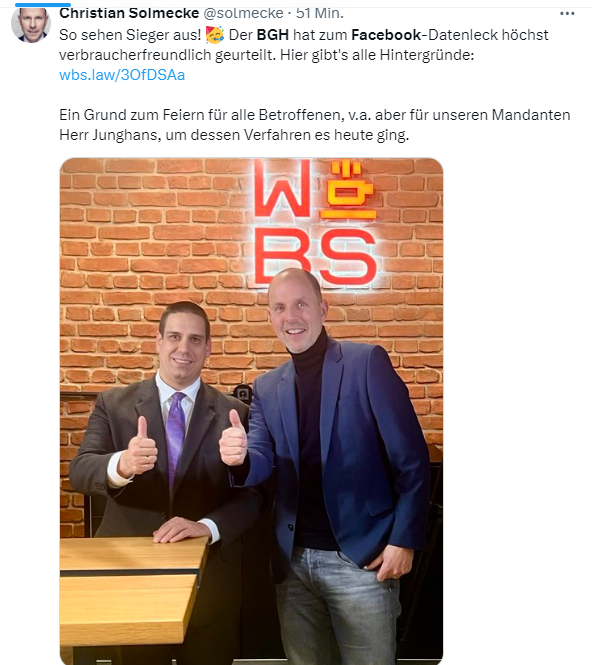Click the red WBS neon sign letters
The height and width of the screenshot is (665, 592).
point(315,222)
